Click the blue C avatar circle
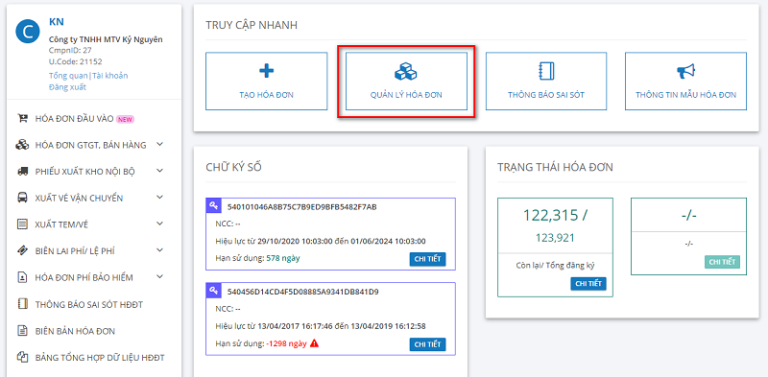 click(x=28, y=31)
